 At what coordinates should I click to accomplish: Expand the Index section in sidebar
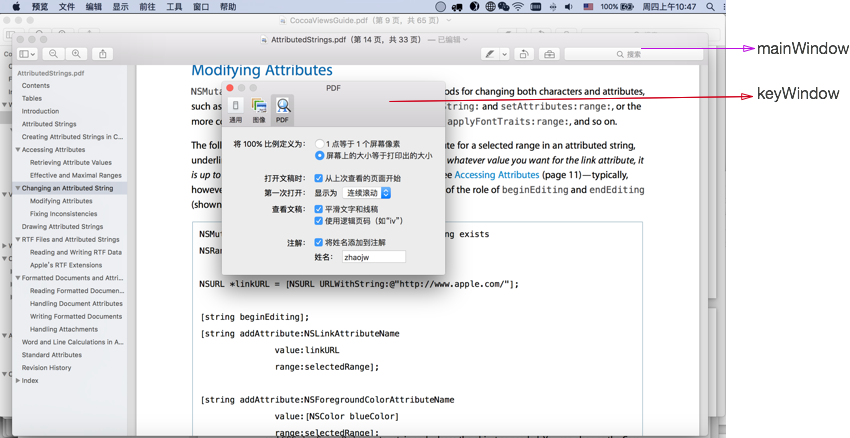click(17, 381)
